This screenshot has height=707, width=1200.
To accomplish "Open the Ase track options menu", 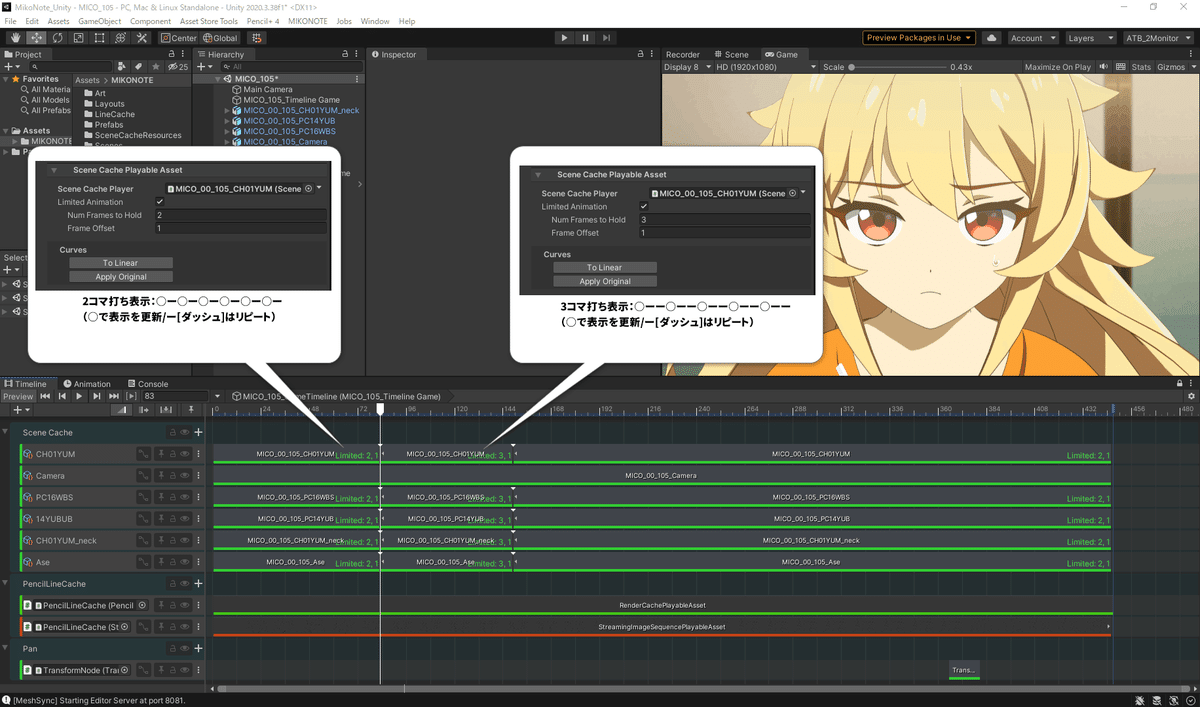I will [198, 562].
